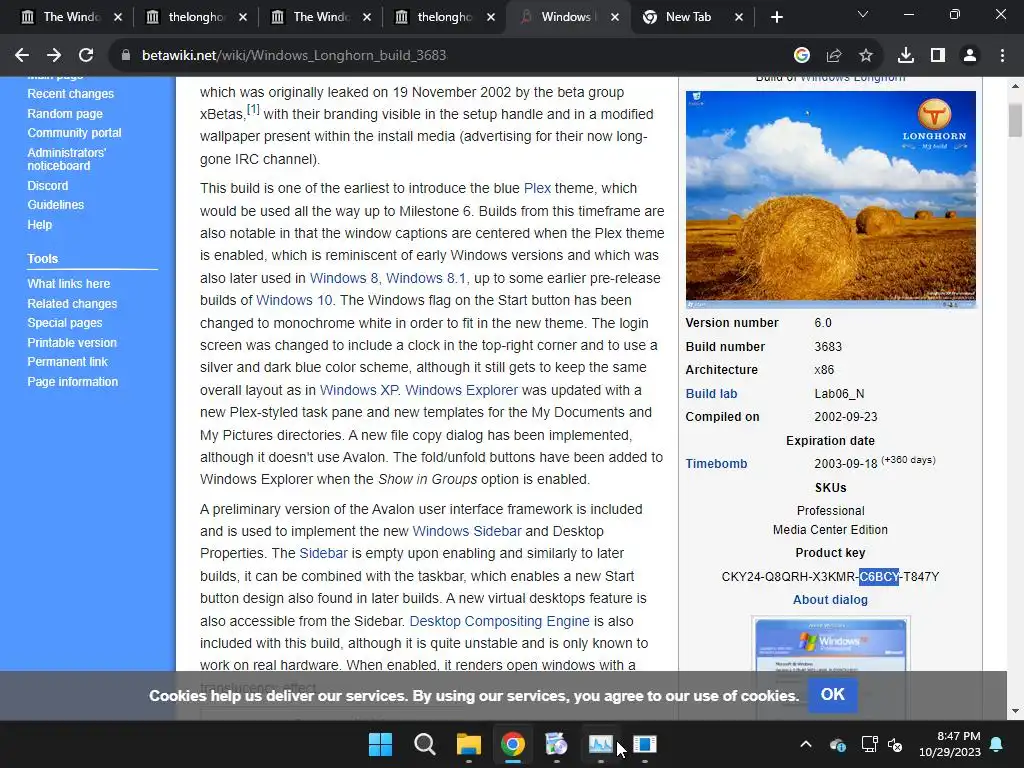Open a new tab with the plus button
1024x768 pixels.
(776, 17)
